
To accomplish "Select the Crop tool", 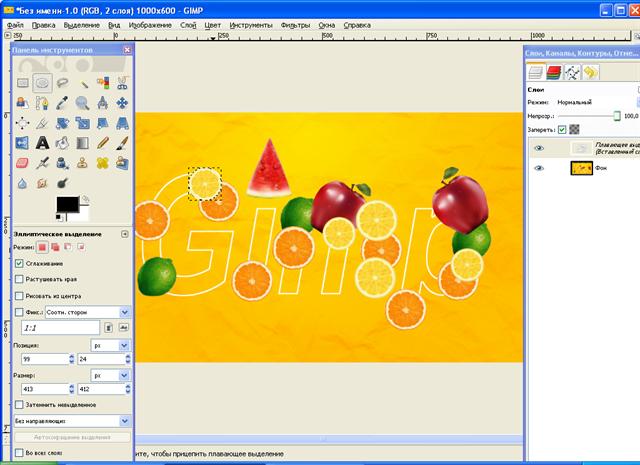I will coord(42,123).
